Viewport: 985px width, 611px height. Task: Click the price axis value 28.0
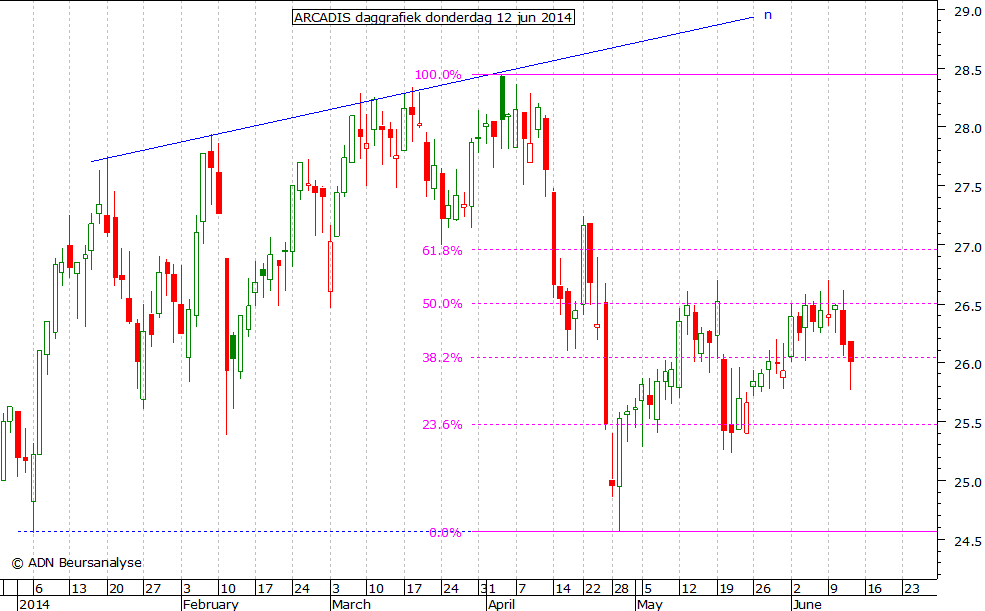tap(967, 128)
